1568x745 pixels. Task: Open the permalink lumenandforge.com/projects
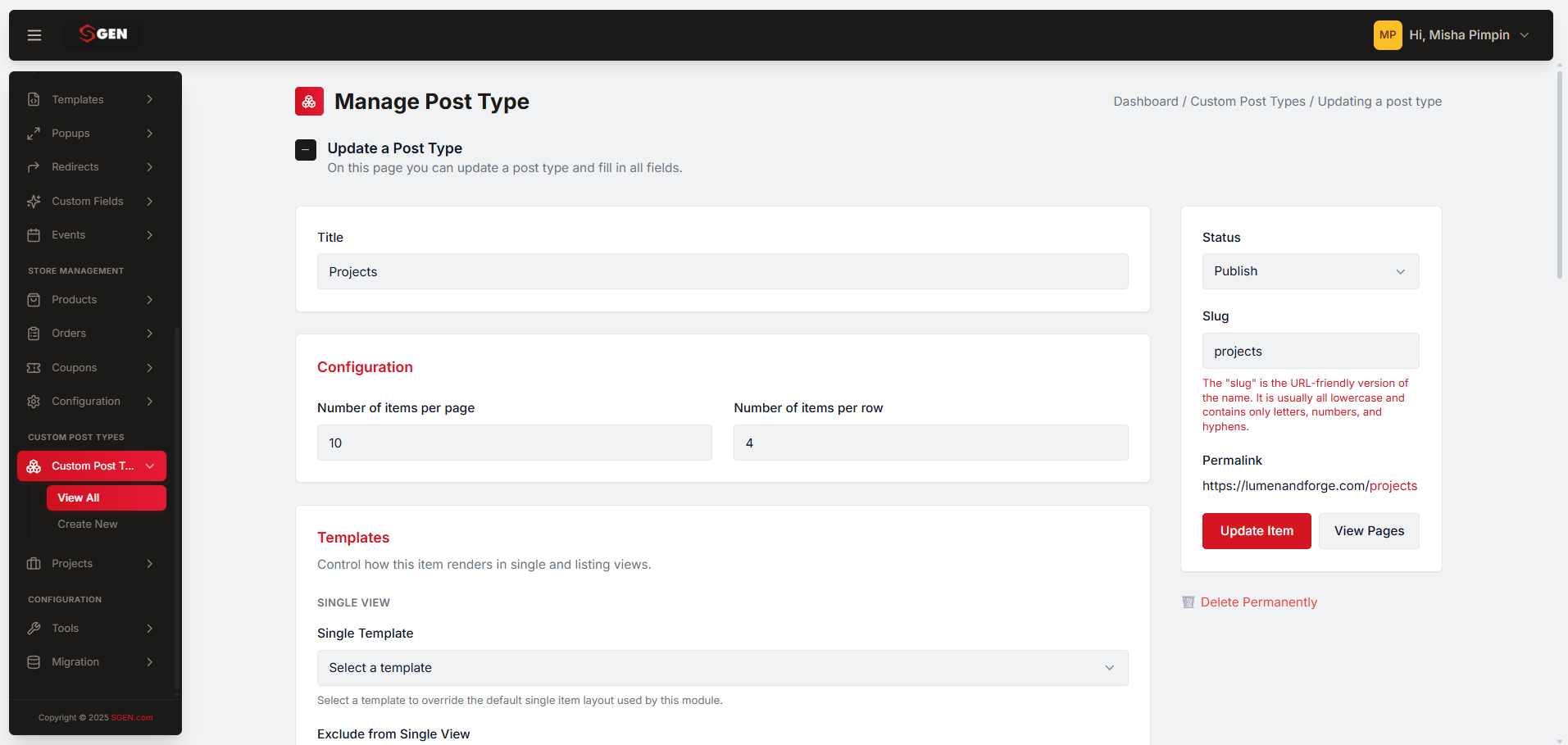point(1310,486)
